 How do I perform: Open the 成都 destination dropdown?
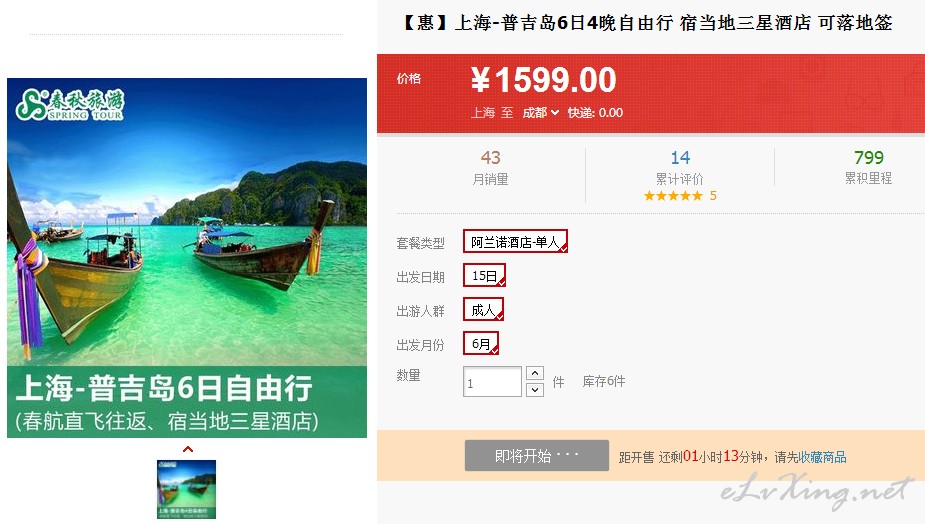[540, 113]
